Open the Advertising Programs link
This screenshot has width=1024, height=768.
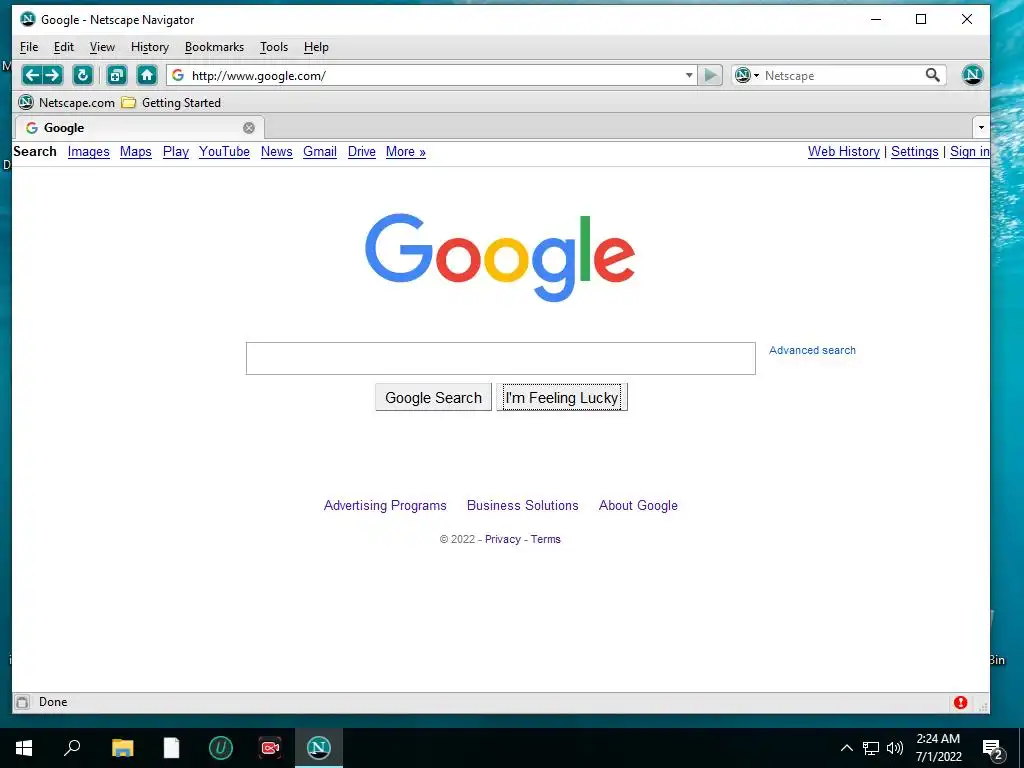[x=385, y=505]
